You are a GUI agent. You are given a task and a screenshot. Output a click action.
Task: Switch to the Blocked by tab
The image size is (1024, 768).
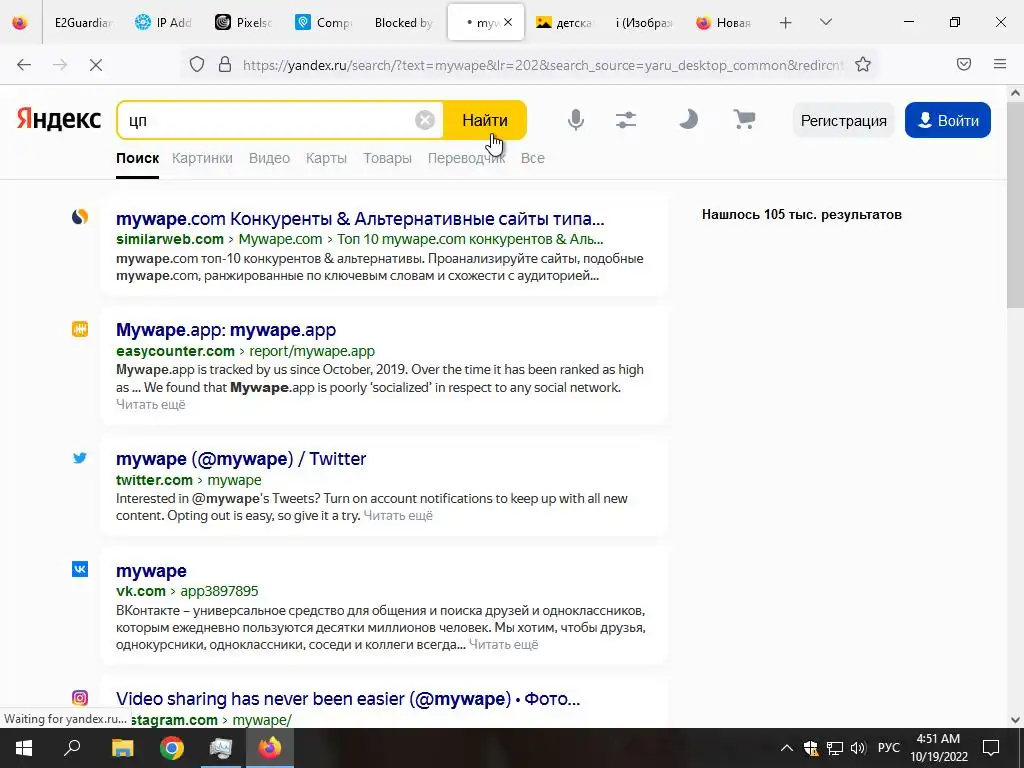(x=403, y=23)
